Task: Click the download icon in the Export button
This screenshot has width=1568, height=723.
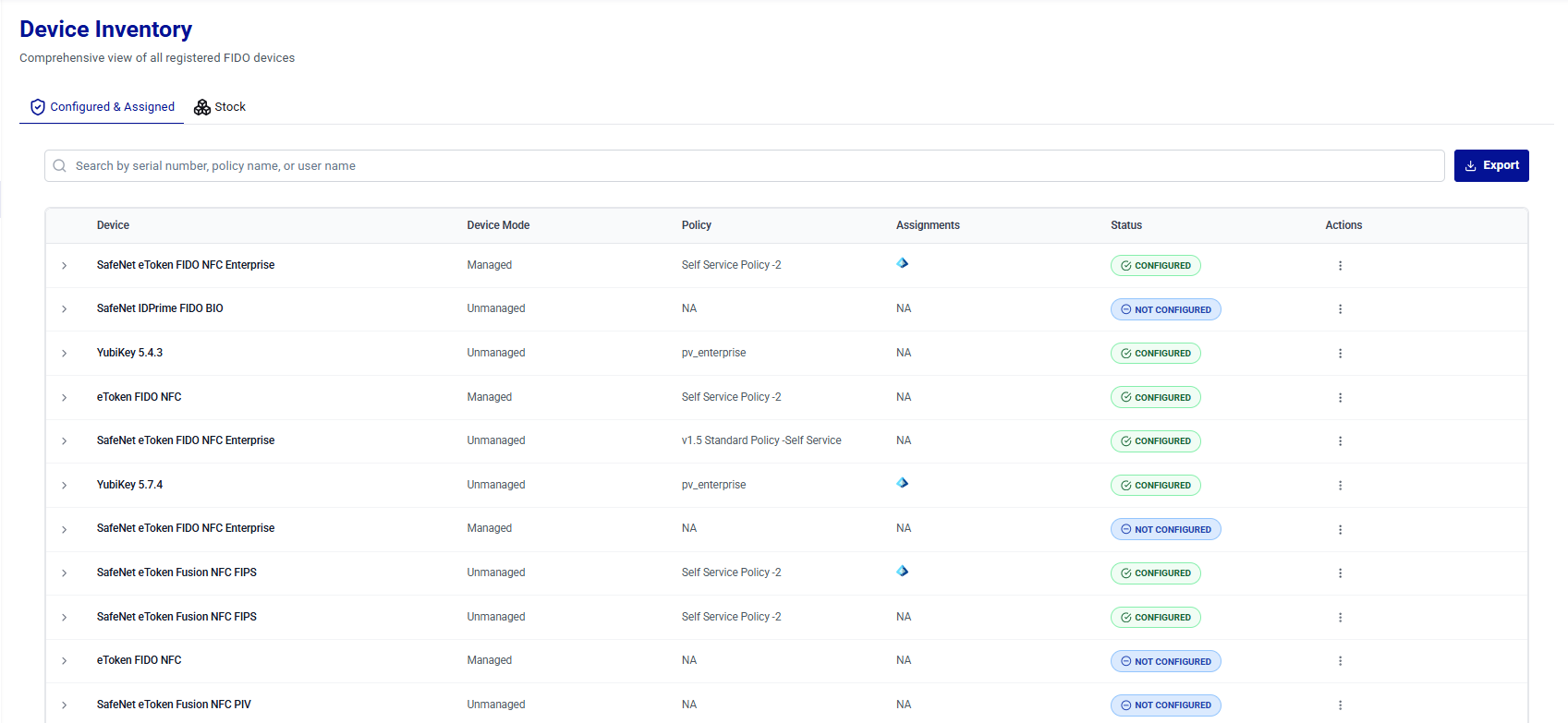Action: [1471, 166]
